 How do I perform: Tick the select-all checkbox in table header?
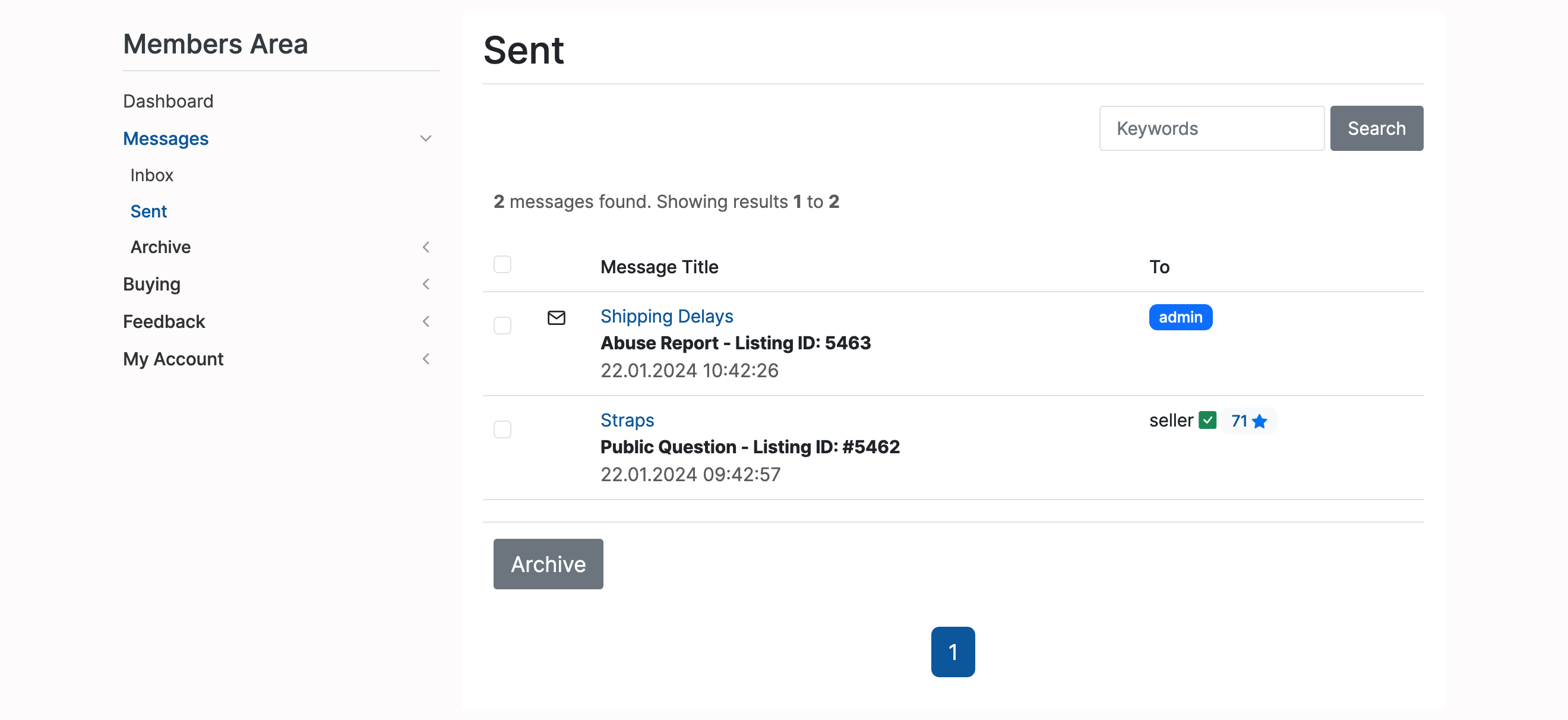(x=502, y=265)
